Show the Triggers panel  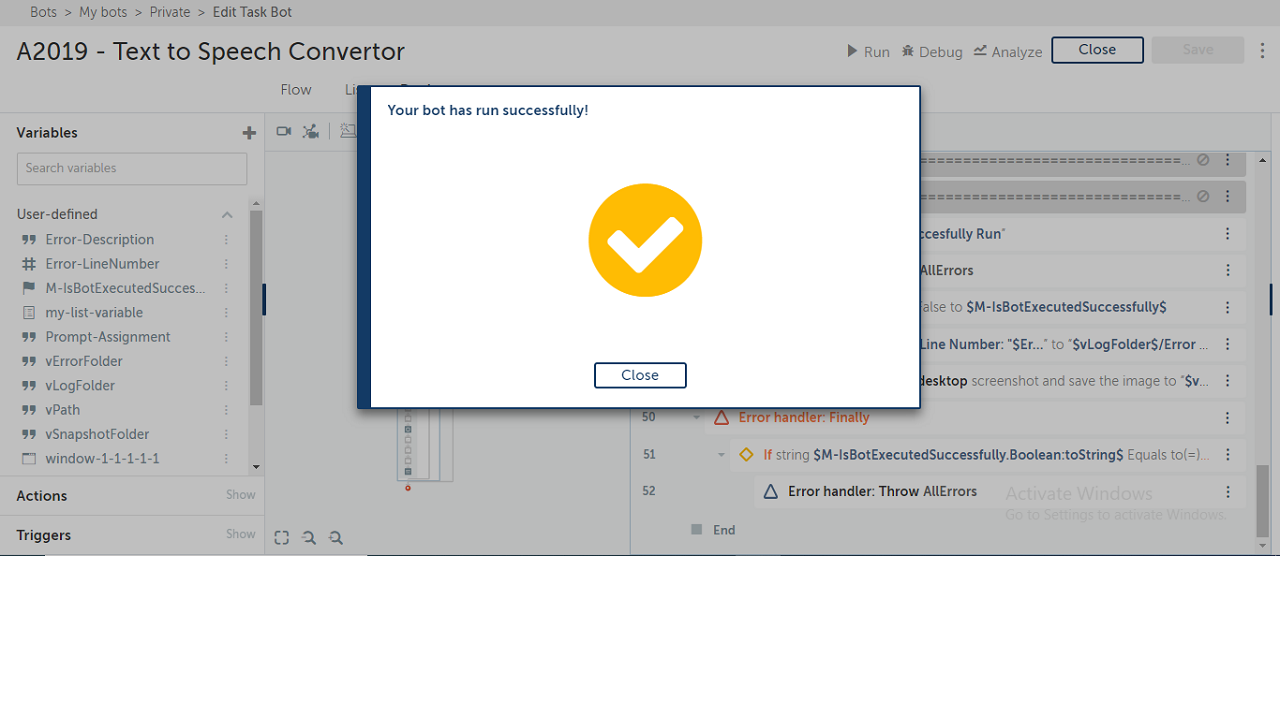point(240,535)
